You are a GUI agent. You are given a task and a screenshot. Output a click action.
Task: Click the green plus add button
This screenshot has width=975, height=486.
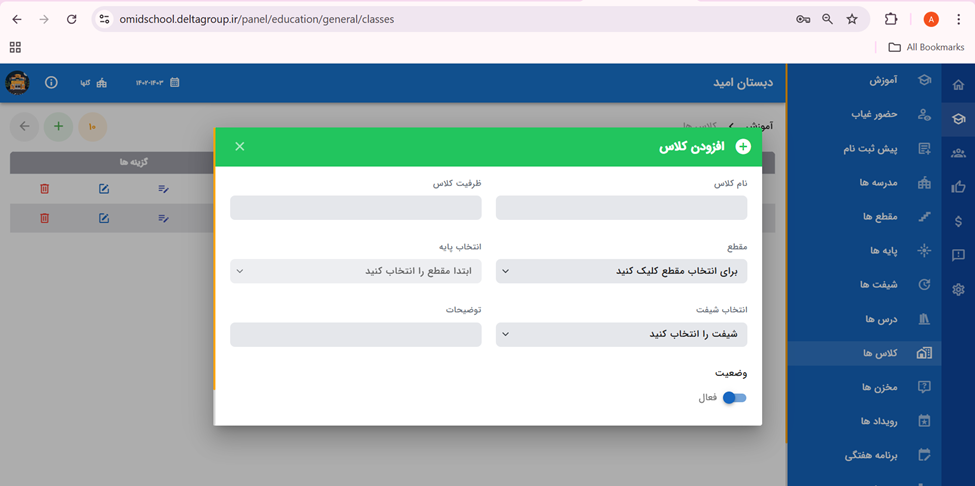click(58, 127)
